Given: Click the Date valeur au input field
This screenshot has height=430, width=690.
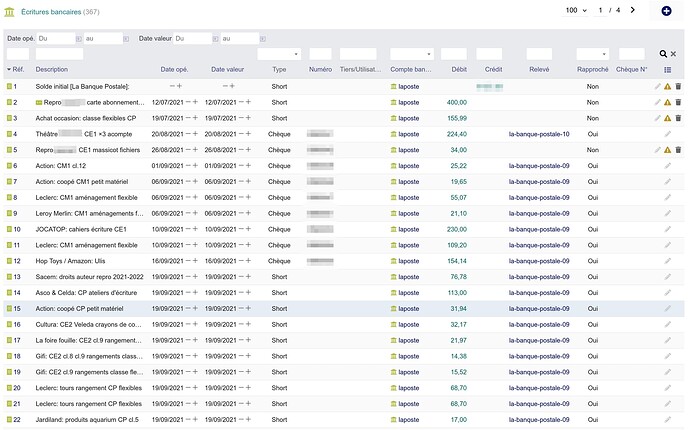Looking at the screenshot, I should pyautogui.click(x=240, y=39).
